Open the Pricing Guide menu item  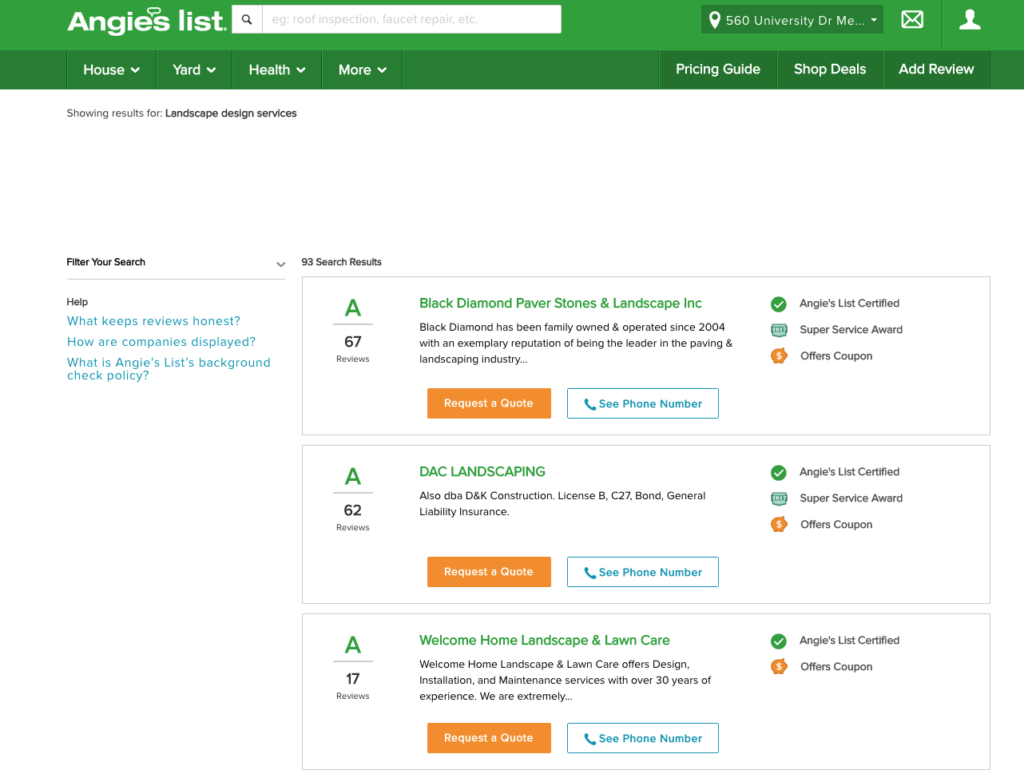tap(718, 69)
